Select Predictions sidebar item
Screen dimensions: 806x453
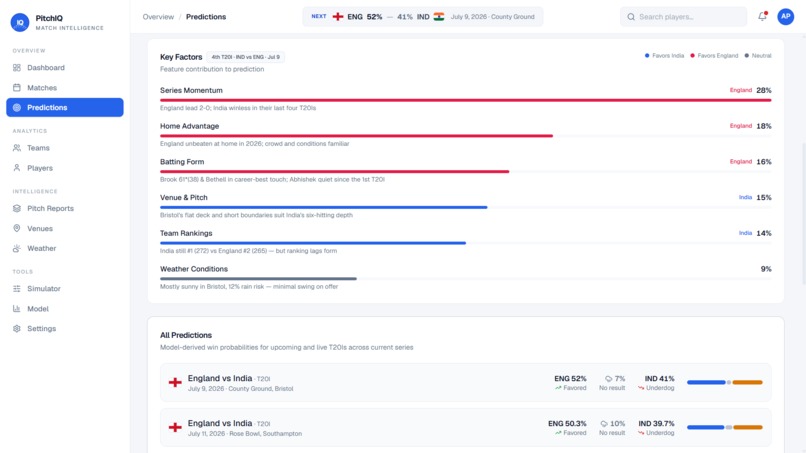65,107
